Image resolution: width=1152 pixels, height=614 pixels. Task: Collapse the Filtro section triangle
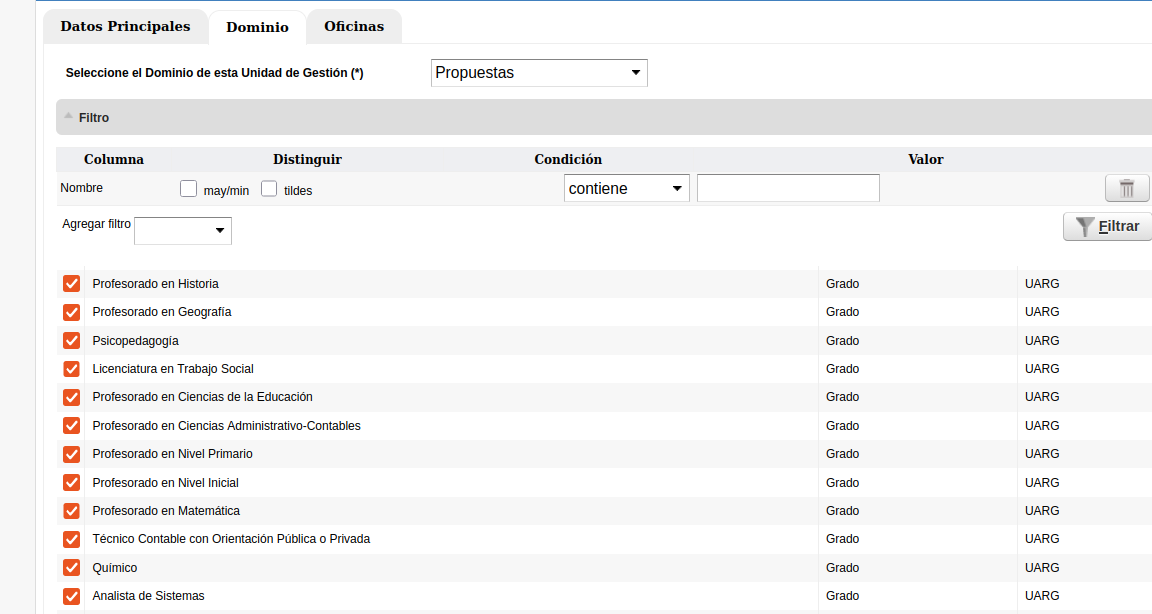tap(68, 117)
